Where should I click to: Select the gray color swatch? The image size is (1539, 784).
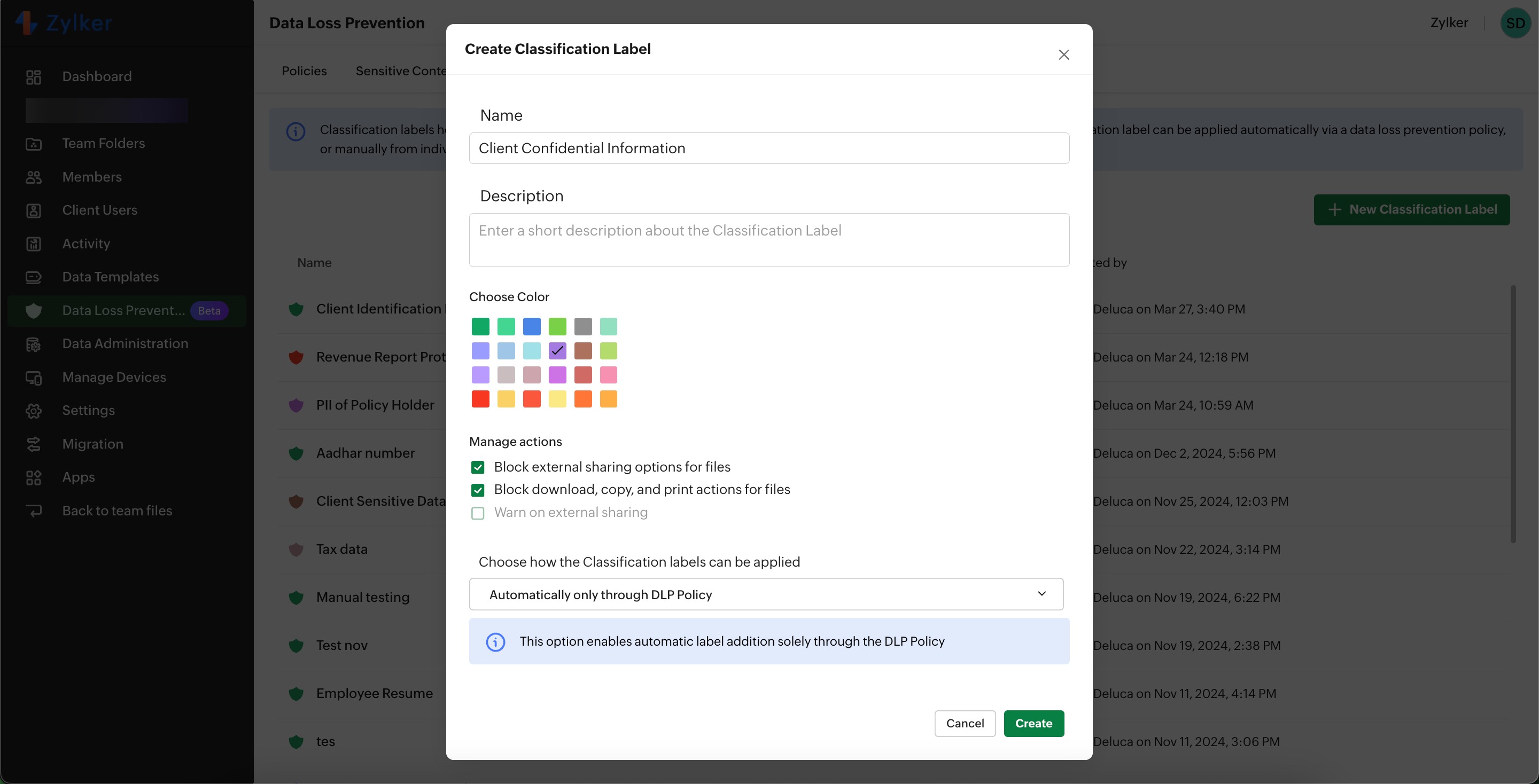(583, 327)
